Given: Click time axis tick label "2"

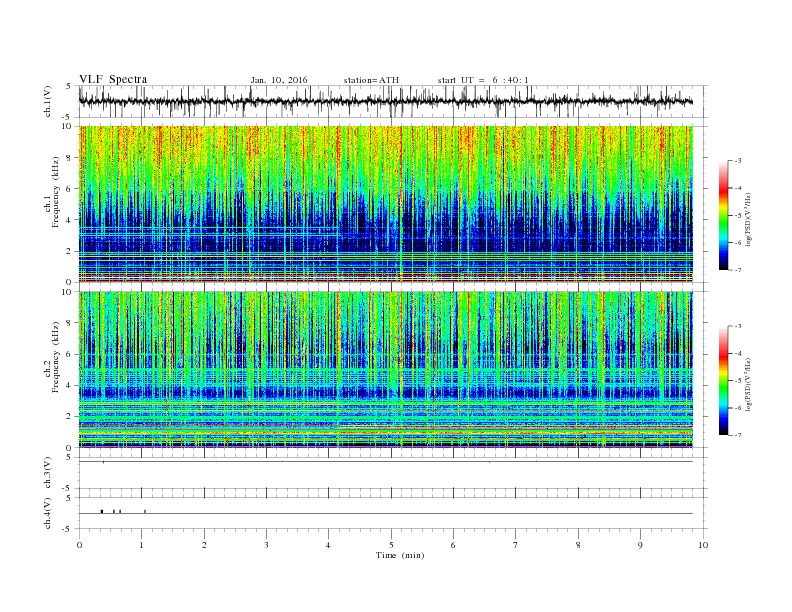Looking at the screenshot, I should (204, 545).
